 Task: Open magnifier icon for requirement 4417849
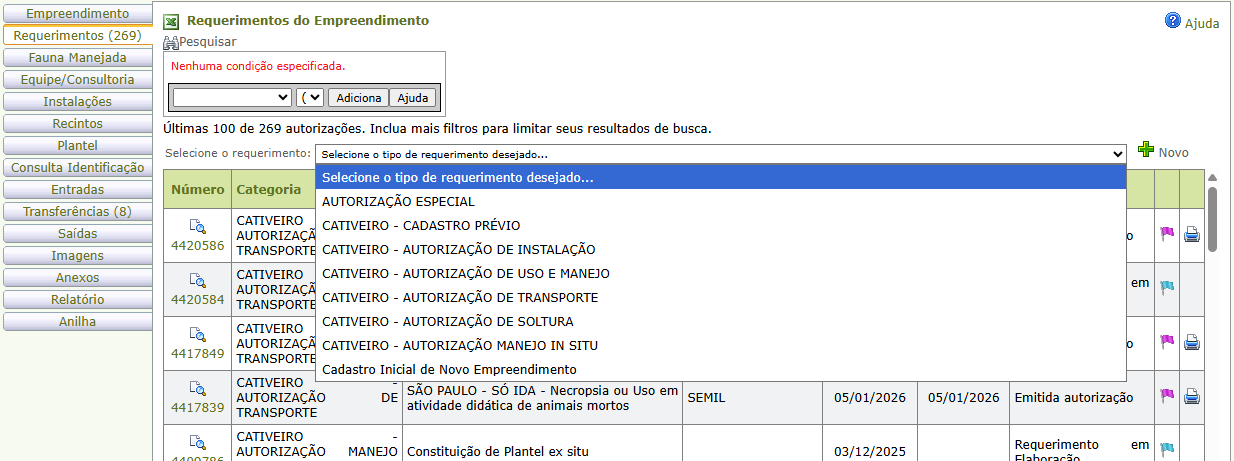click(197, 335)
